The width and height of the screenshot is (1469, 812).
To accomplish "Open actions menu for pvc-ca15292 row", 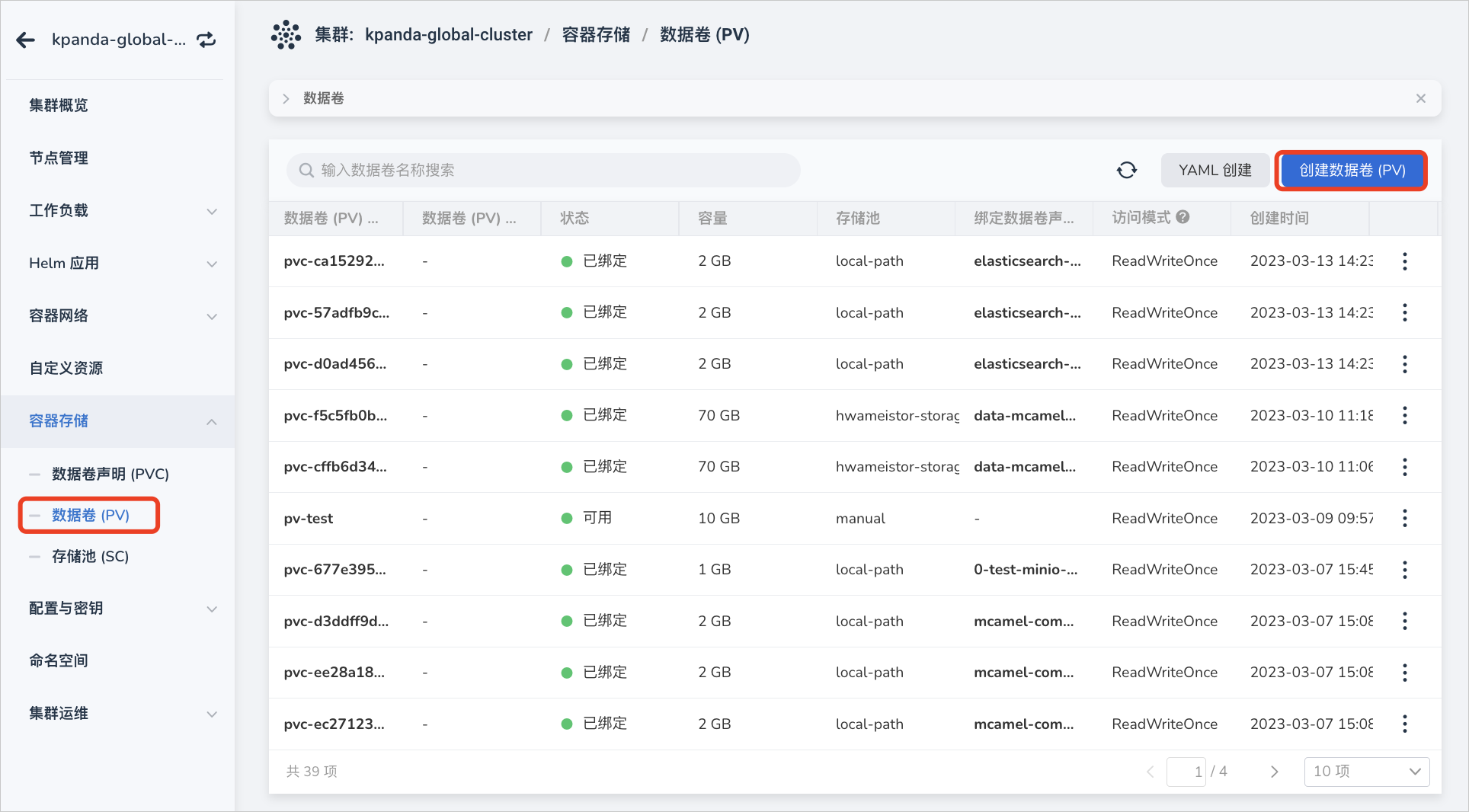I will tap(1405, 261).
